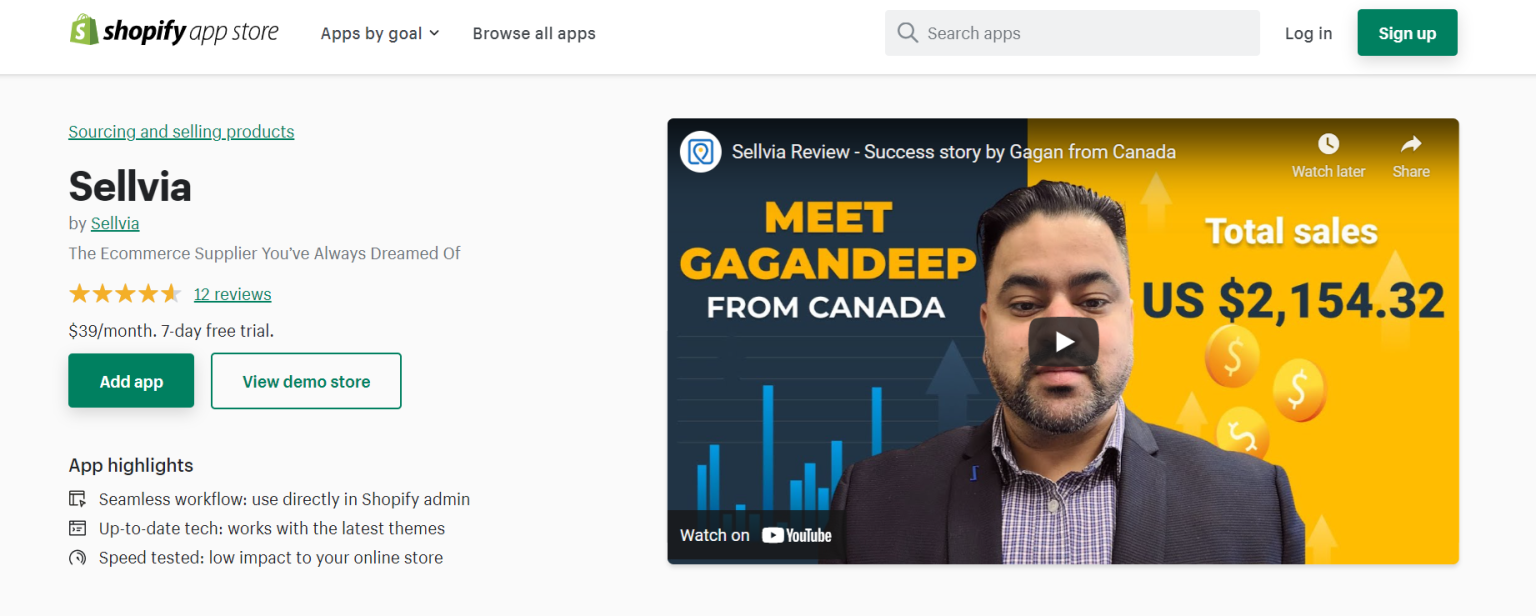This screenshot has width=1536, height=616.
Task: Click the Up-to-date tech highlight icon
Action: click(x=78, y=528)
